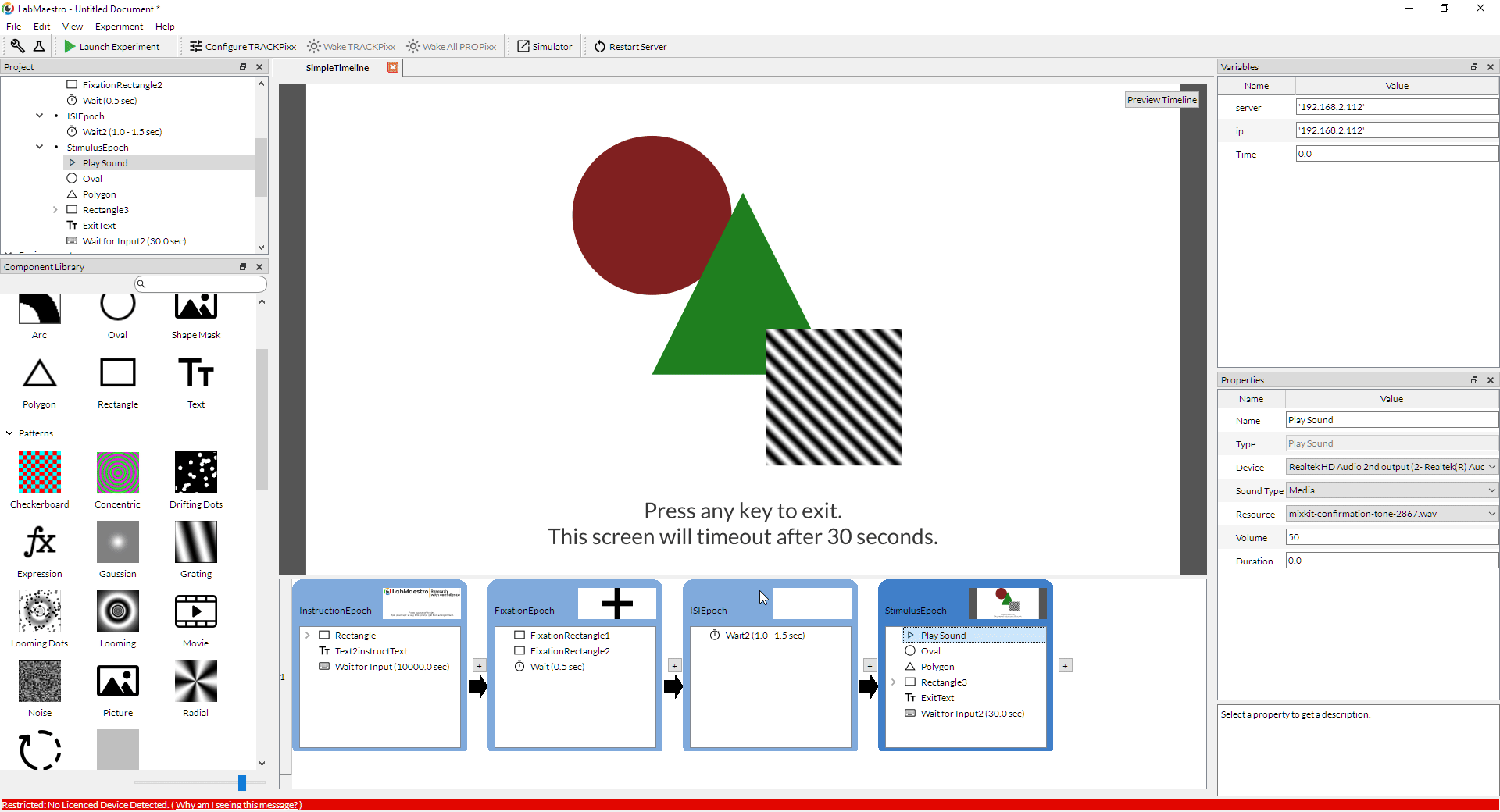Open the audio Device dropdown
The width and height of the screenshot is (1500, 812).
coord(1391,466)
